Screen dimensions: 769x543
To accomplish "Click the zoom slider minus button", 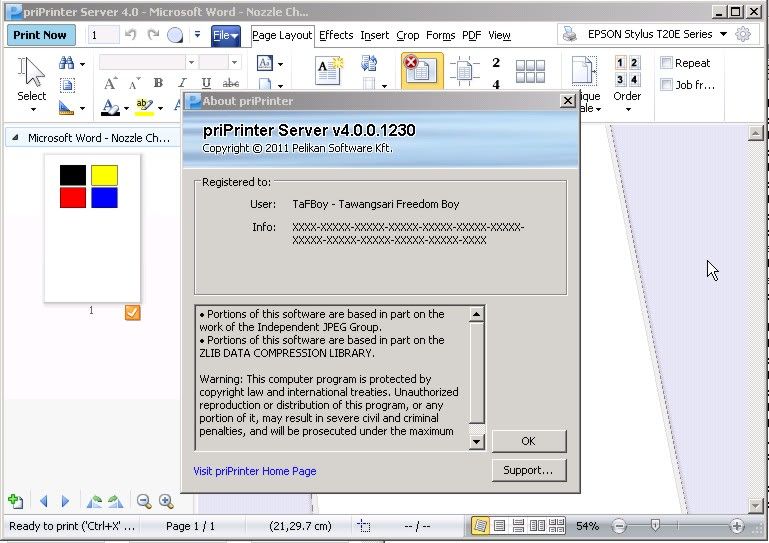I will tap(619, 526).
